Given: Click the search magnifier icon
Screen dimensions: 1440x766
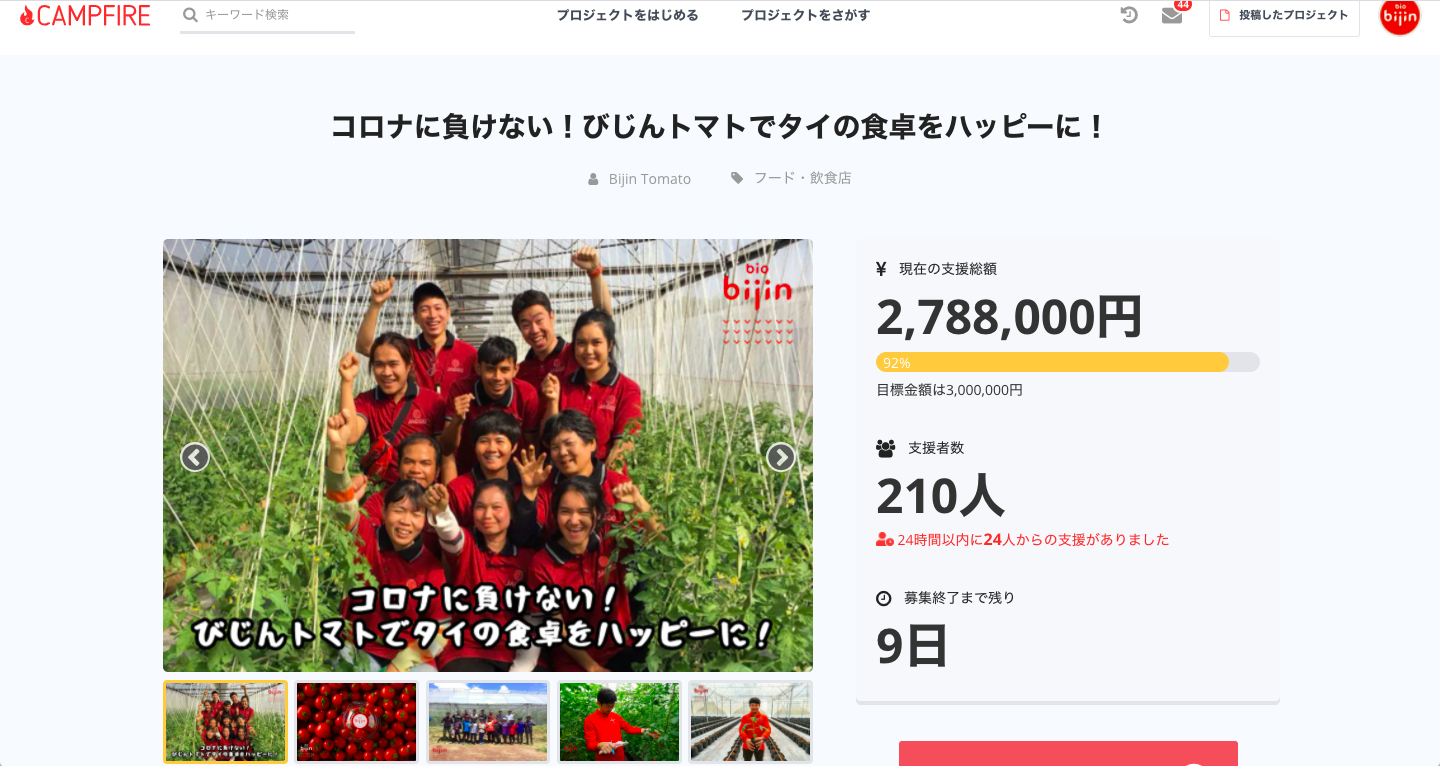Looking at the screenshot, I should tap(190, 15).
